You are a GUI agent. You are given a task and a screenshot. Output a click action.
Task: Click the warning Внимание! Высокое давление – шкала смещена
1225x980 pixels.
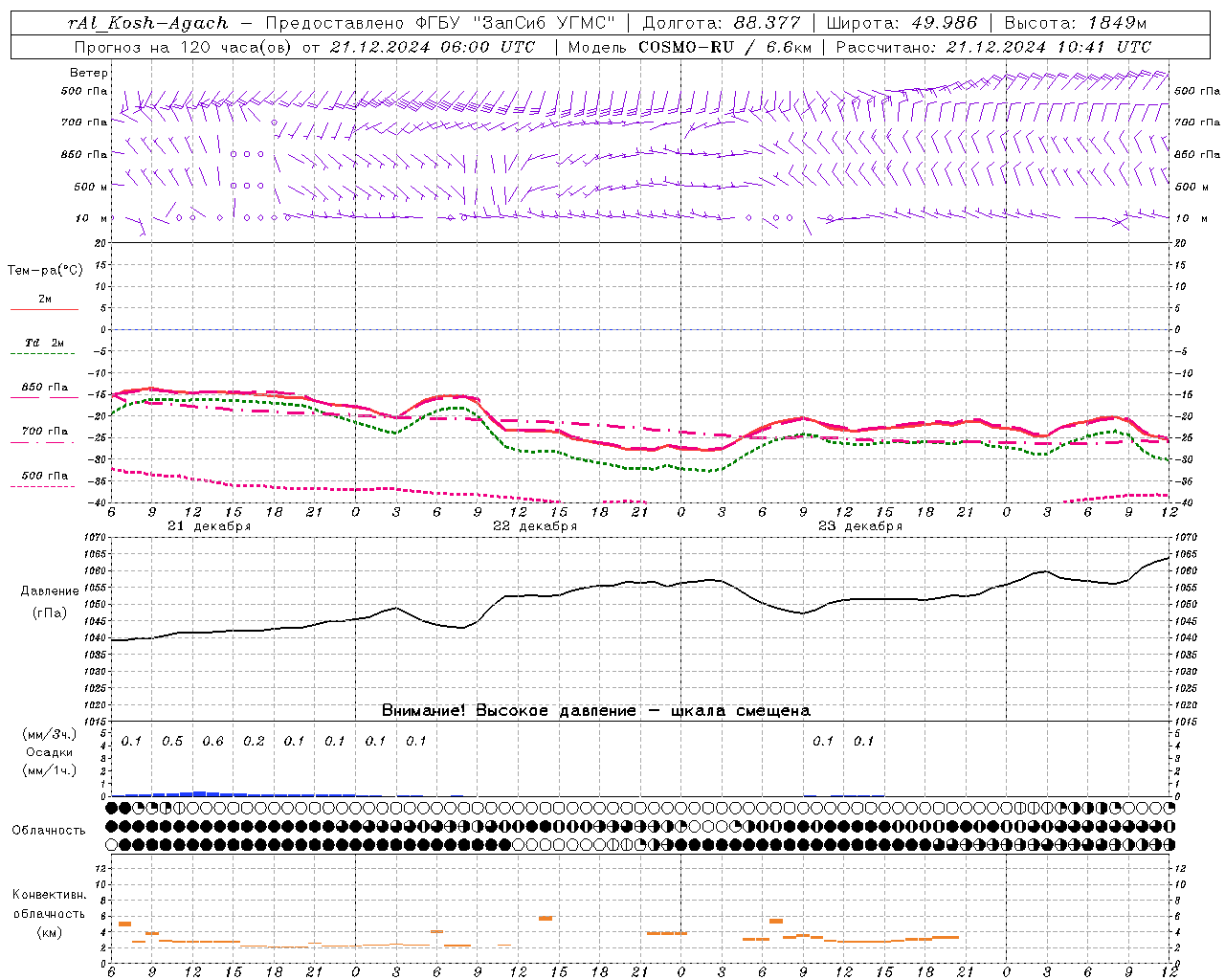[595, 711]
